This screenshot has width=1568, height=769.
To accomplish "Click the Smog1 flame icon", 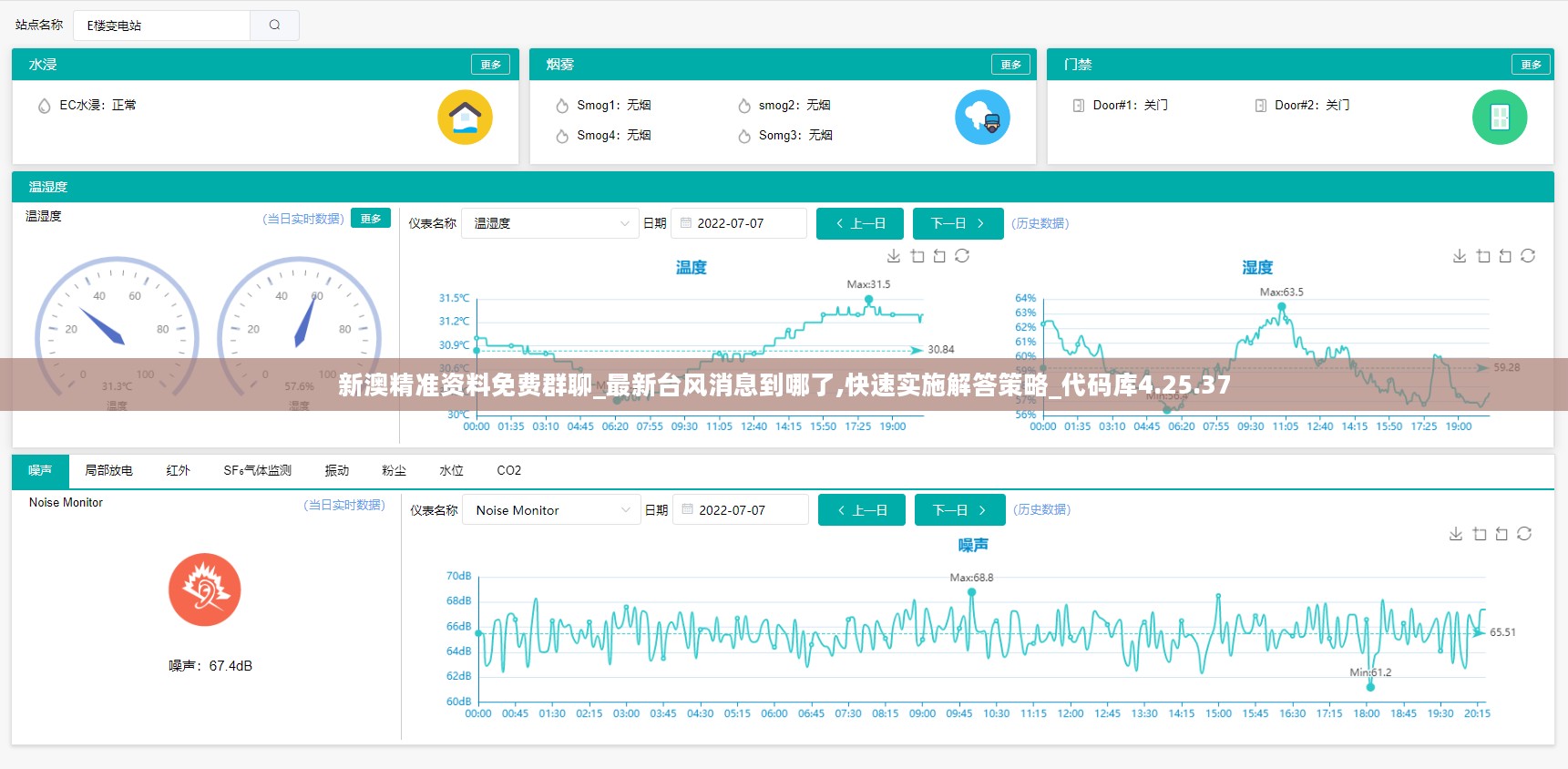I will [562, 106].
